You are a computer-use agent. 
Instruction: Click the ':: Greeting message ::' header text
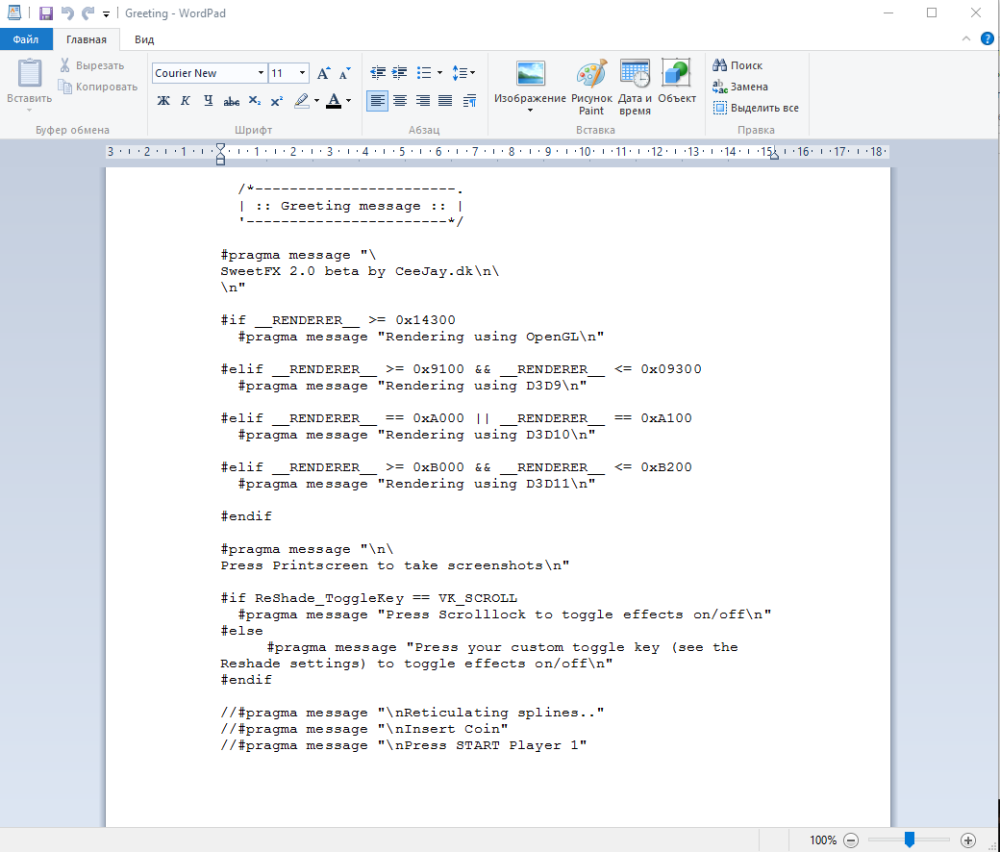click(x=350, y=206)
